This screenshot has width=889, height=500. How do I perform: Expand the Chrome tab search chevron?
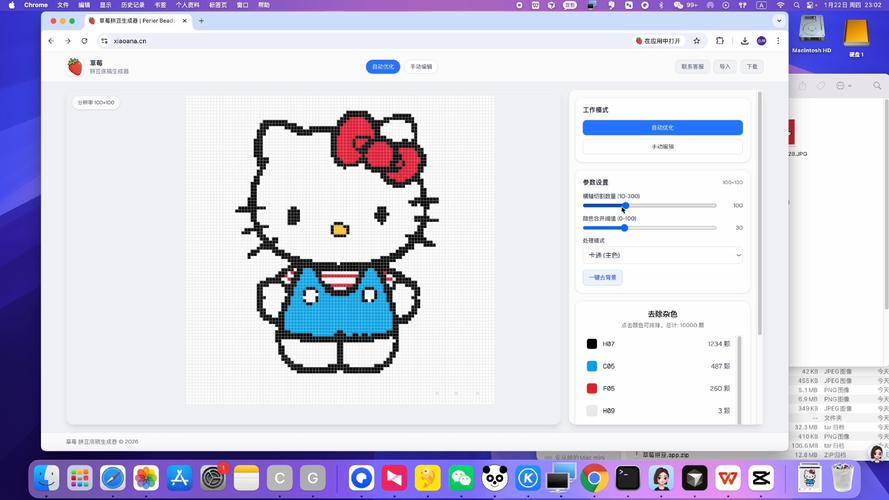pos(779,20)
